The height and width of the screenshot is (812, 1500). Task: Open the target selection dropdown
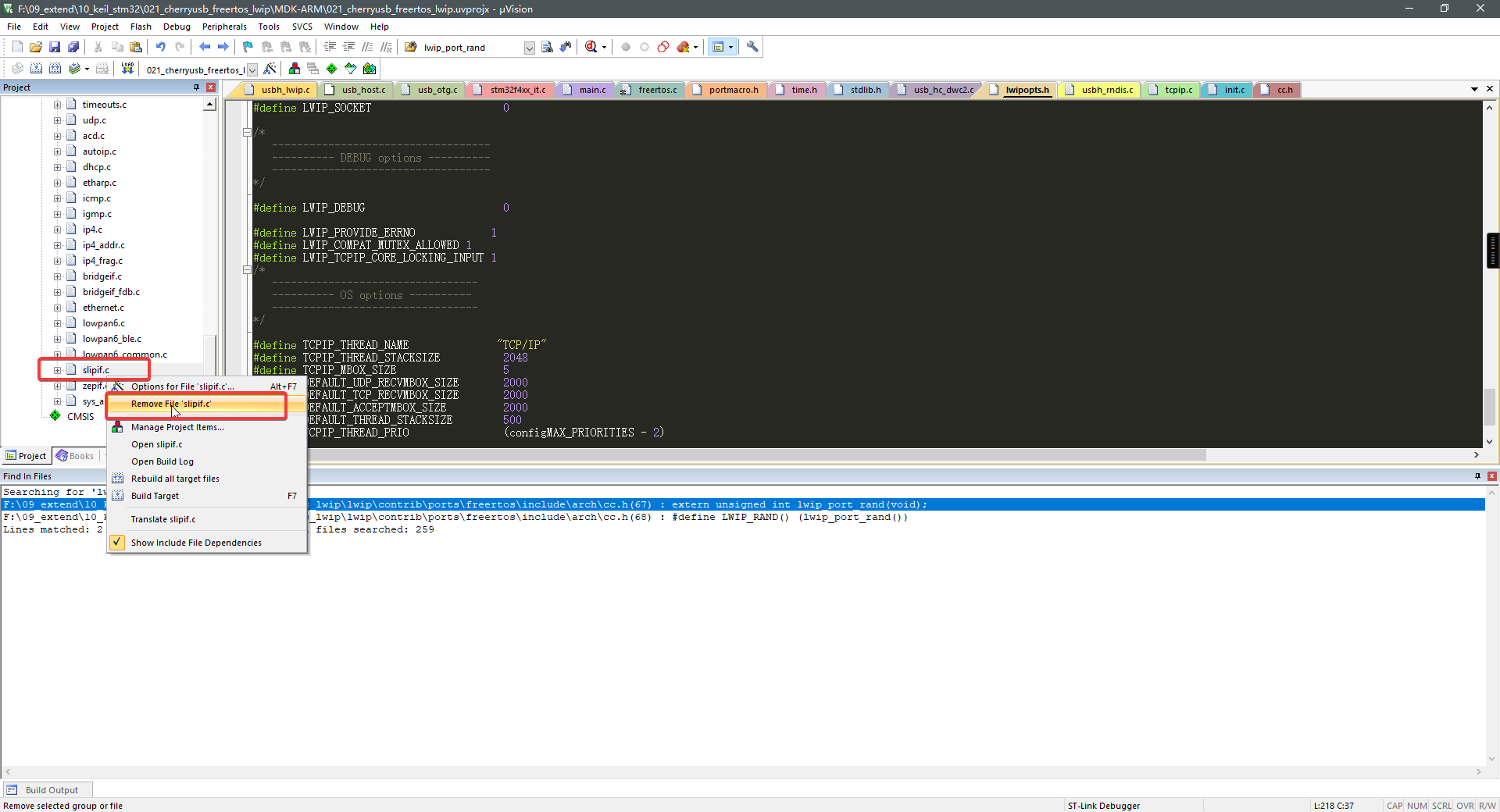click(x=252, y=69)
